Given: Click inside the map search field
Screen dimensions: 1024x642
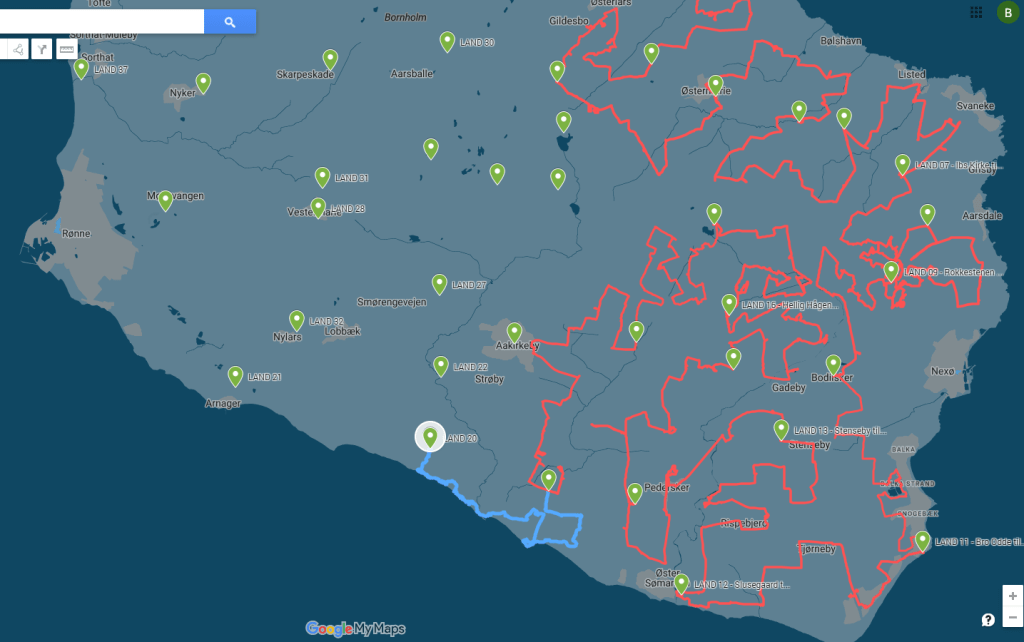Looking at the screenshot, I should pyautogui.click(x=100, y=21).
